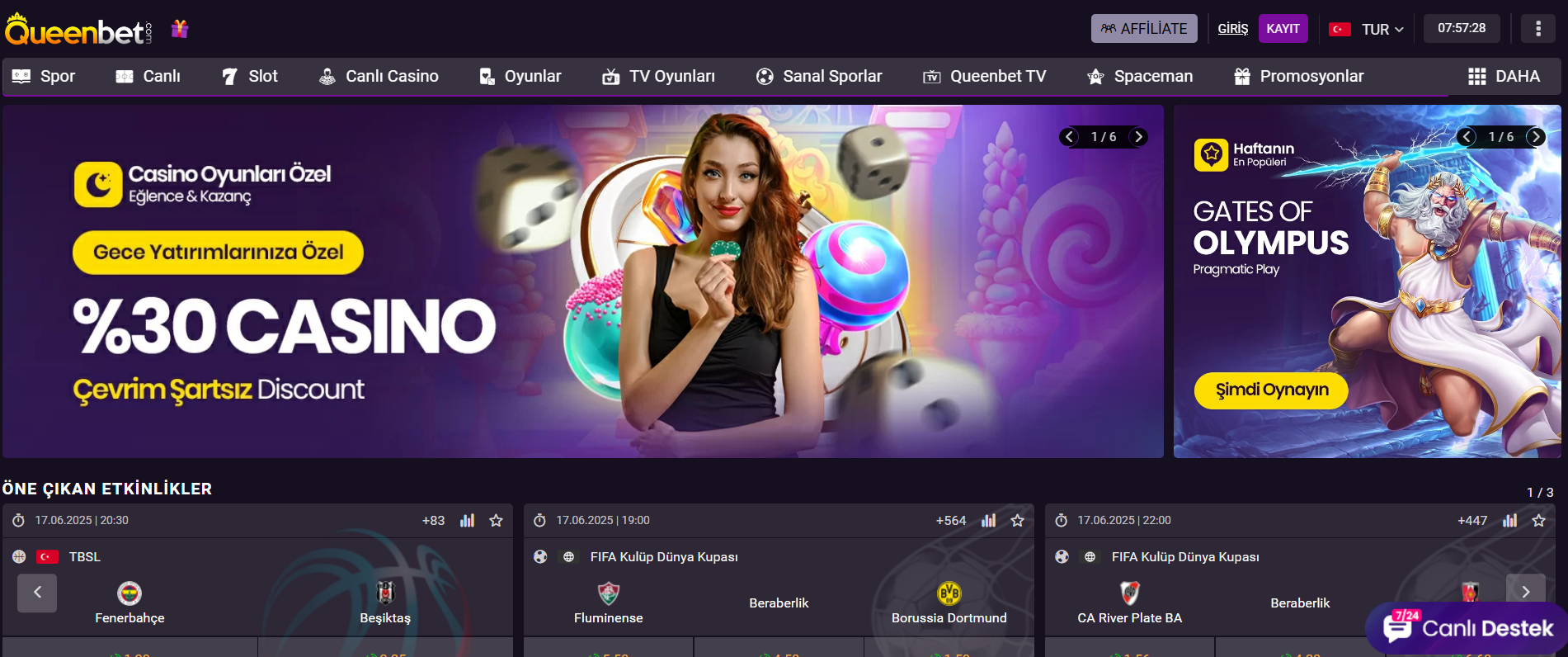Open statistics icon for River Plate match

(x=1509, y=521)
